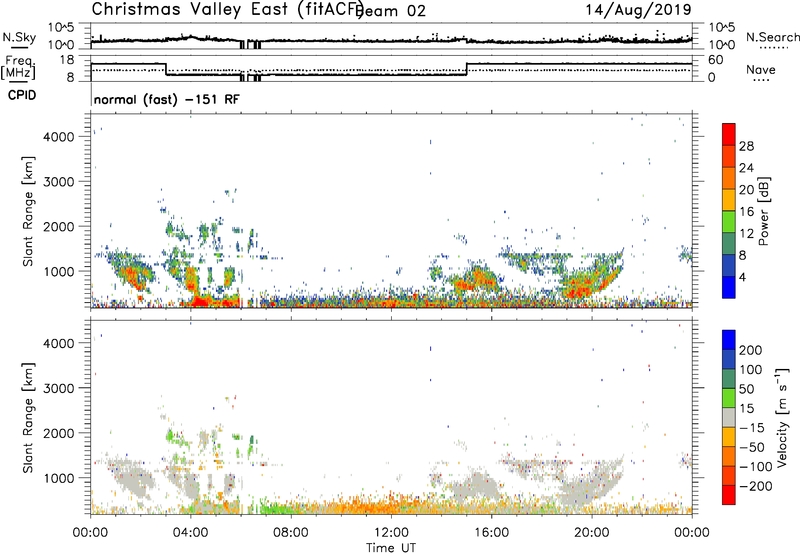Pick the orange 20–24 dB power colorbar segment
800x554 pixels.
point(729,179)
